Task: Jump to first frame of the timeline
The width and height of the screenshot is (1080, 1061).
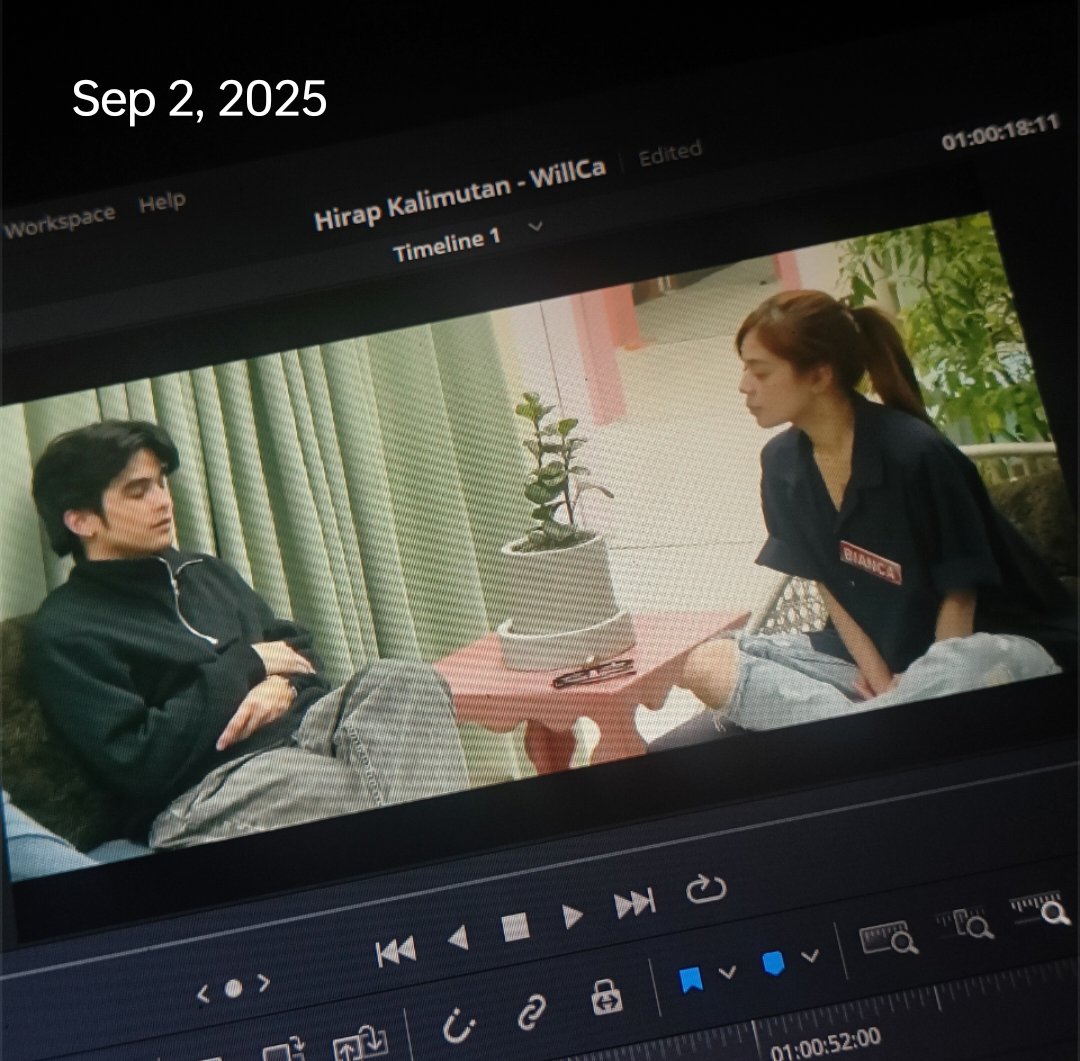Action: tap(396, 951)
